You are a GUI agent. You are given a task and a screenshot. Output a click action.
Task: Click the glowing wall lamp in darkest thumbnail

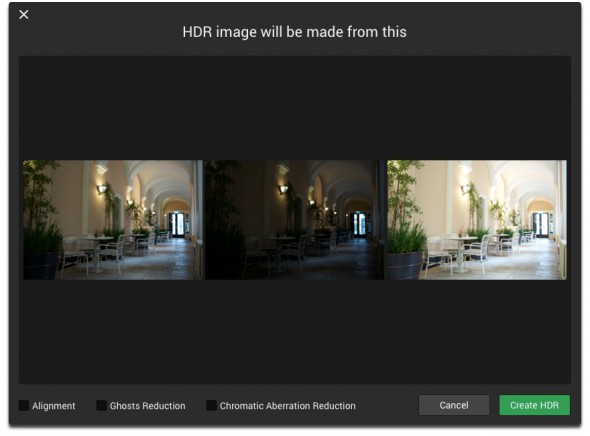click(x=283, y=189)
